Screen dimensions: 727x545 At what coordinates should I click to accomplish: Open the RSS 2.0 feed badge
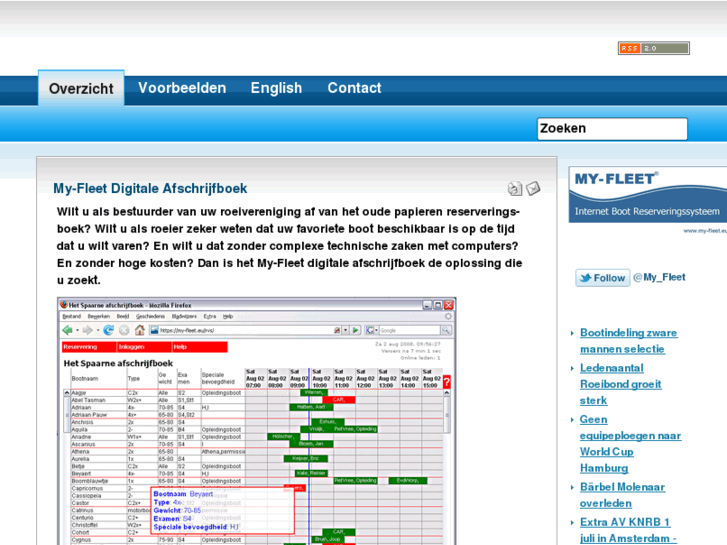(653, 48)
